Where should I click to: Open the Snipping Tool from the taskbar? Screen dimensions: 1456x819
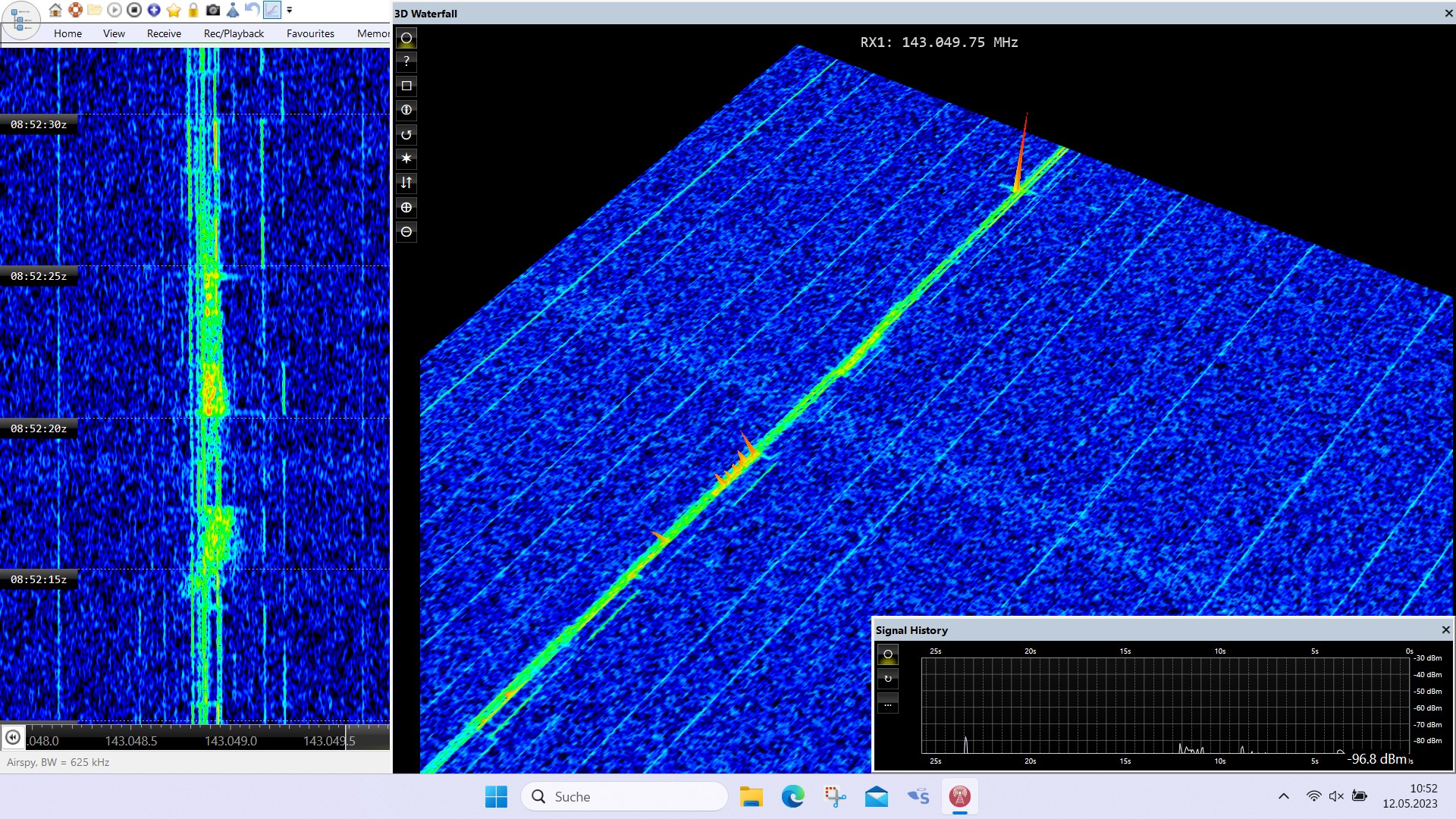coord(835,796)
